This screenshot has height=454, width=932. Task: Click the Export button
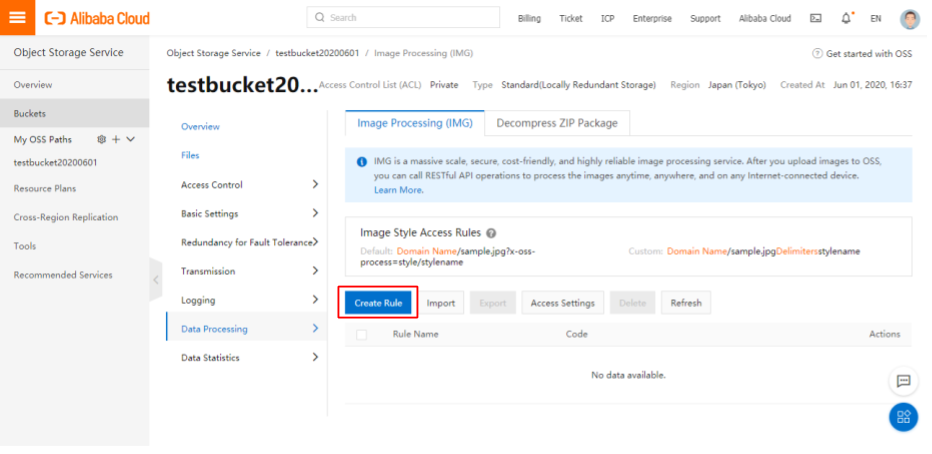[x=493, y=303]
